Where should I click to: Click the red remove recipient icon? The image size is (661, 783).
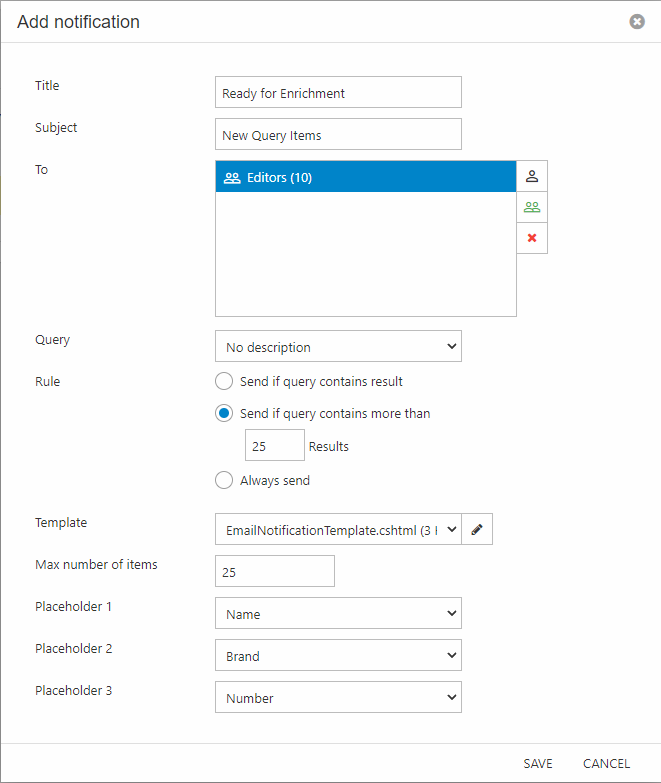coord(532,238)
